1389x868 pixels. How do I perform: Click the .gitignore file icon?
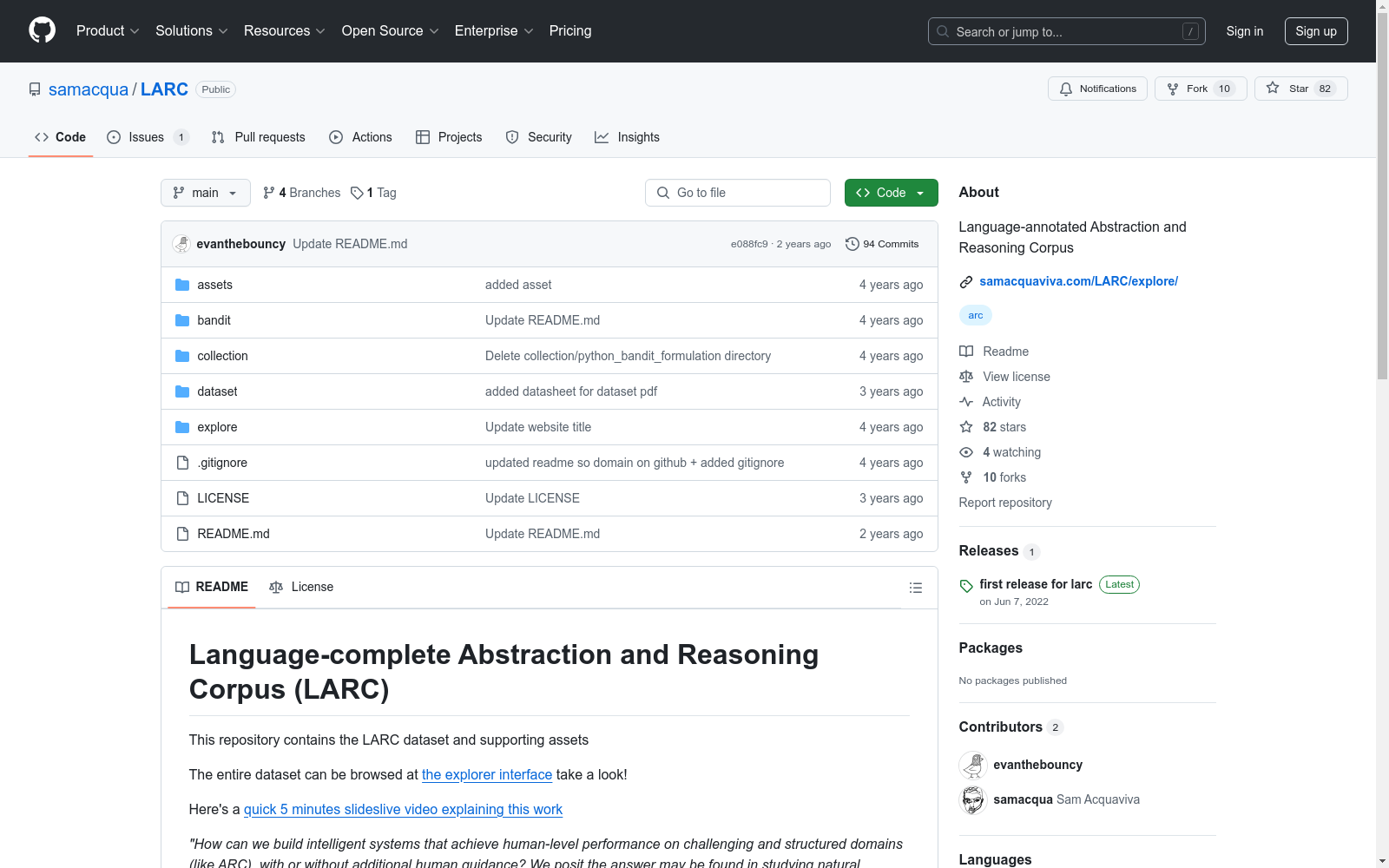[x=182, y=463]
